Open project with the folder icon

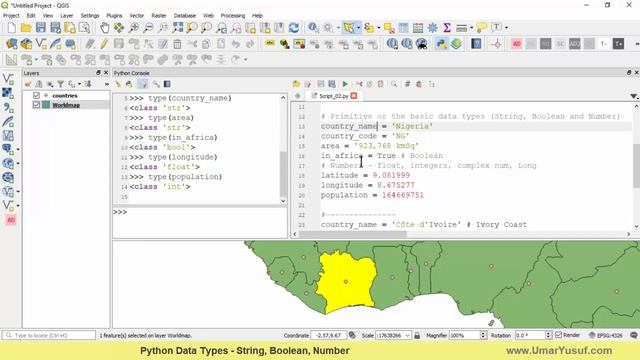[26, 28]
